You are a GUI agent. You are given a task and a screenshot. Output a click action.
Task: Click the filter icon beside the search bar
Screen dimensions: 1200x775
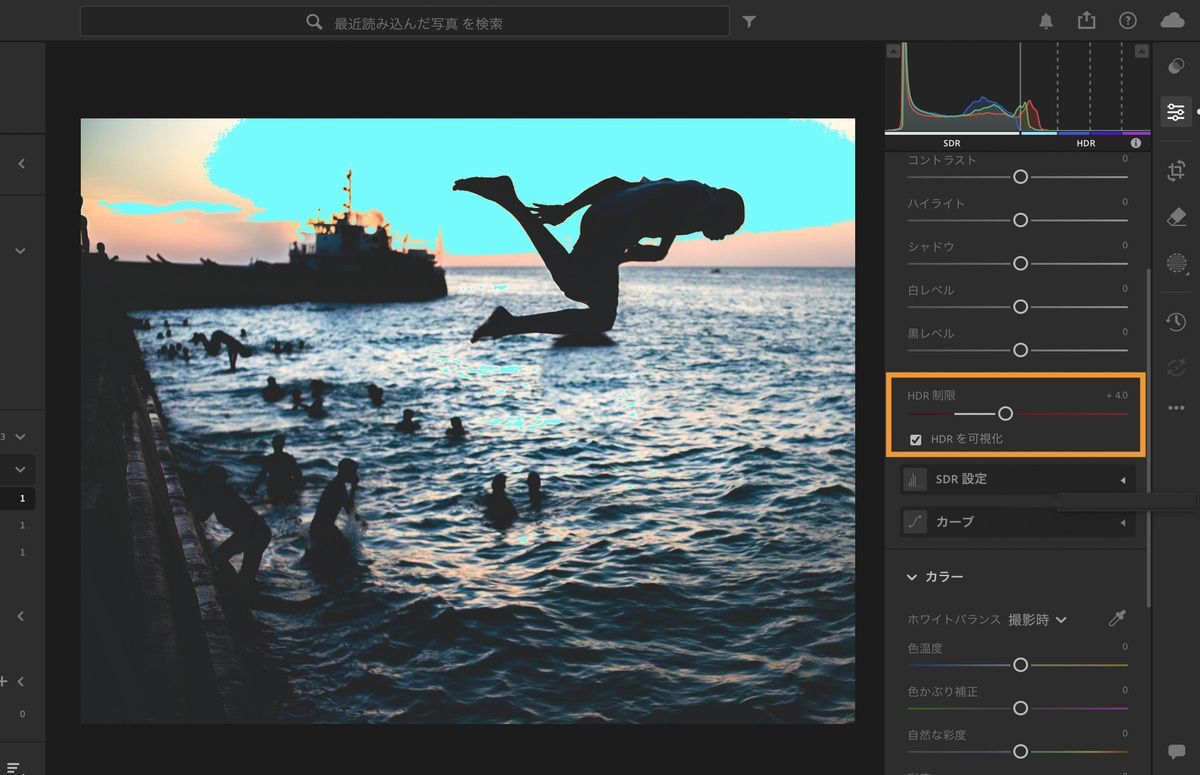point(748,20)
